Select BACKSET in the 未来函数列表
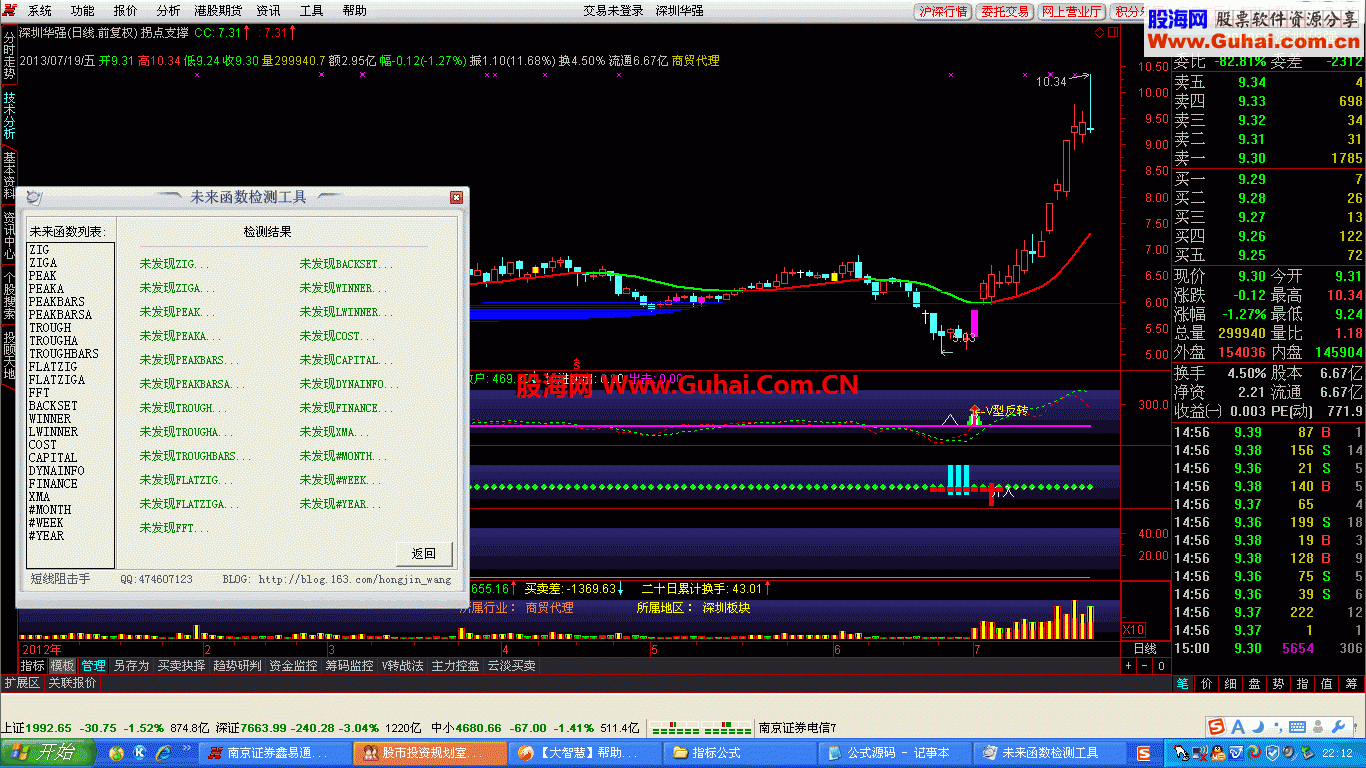This screenshot has height=768, width=1366. (x=53, y=406)
